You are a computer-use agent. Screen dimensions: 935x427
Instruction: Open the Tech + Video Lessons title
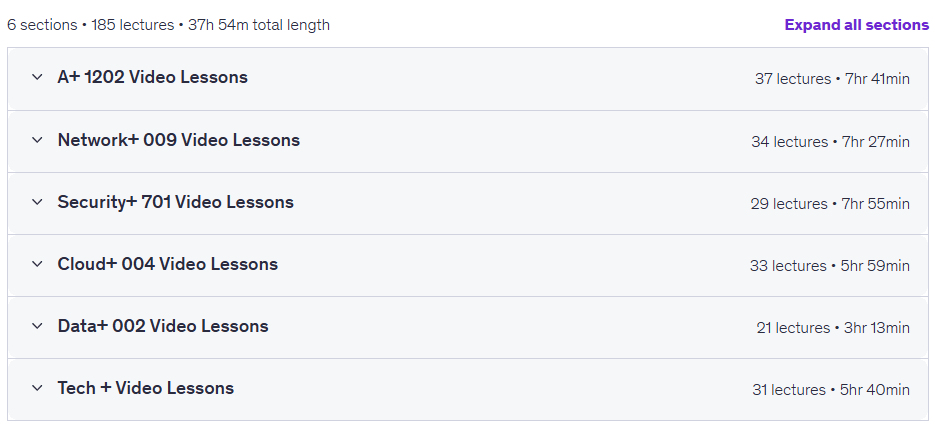pyautogui.click(x=145, y=388)
